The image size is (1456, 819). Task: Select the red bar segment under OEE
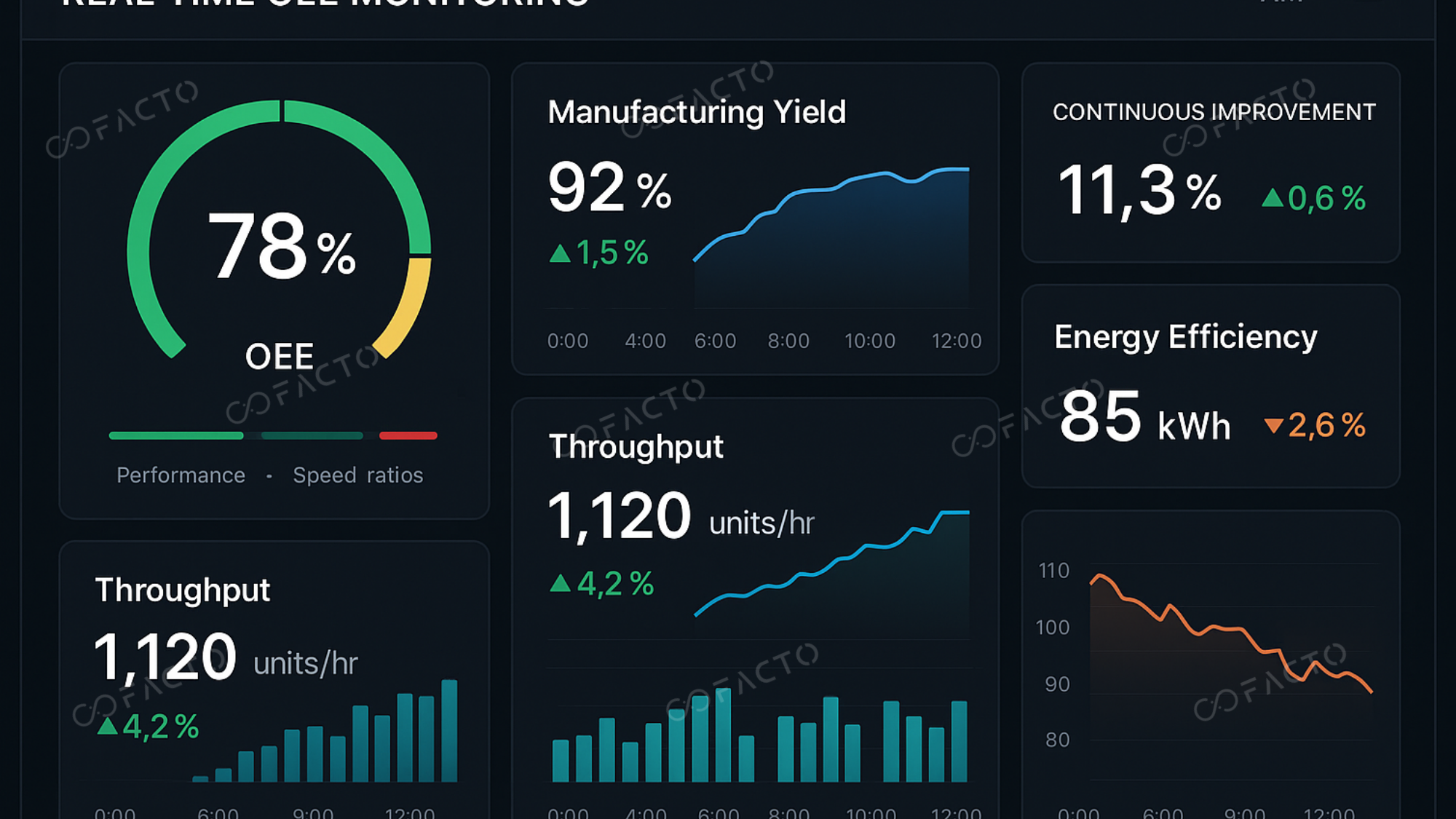(x=408, y=435)
